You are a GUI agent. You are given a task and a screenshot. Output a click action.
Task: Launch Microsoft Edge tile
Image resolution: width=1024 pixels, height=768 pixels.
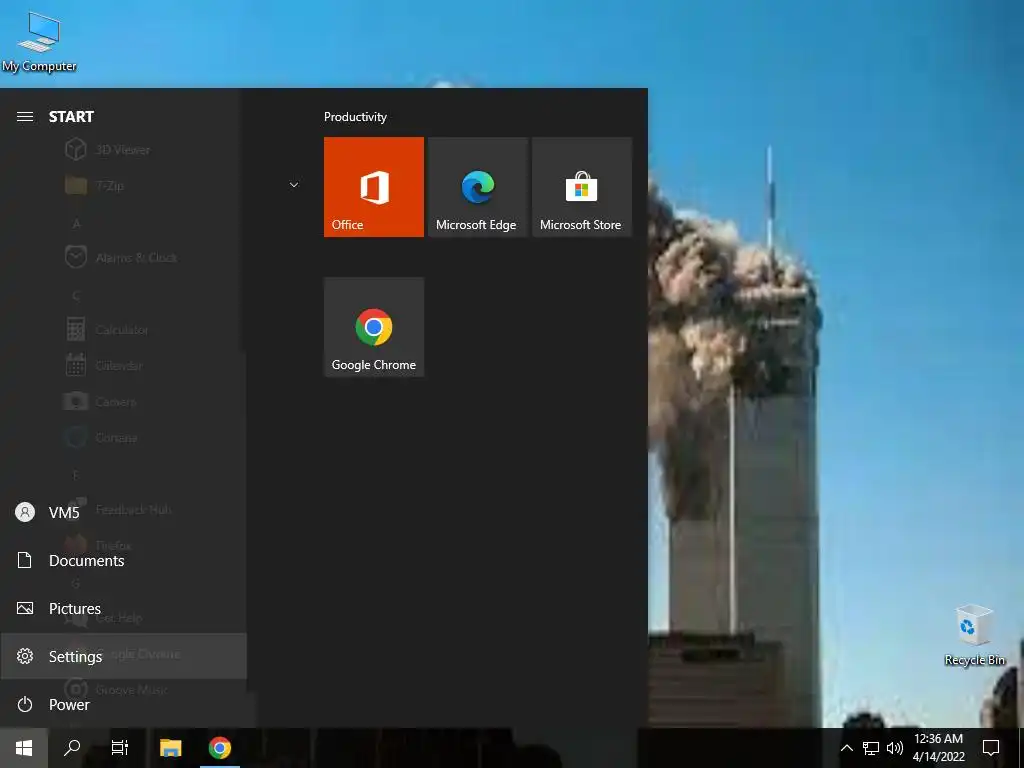click(x=477, y=187)
